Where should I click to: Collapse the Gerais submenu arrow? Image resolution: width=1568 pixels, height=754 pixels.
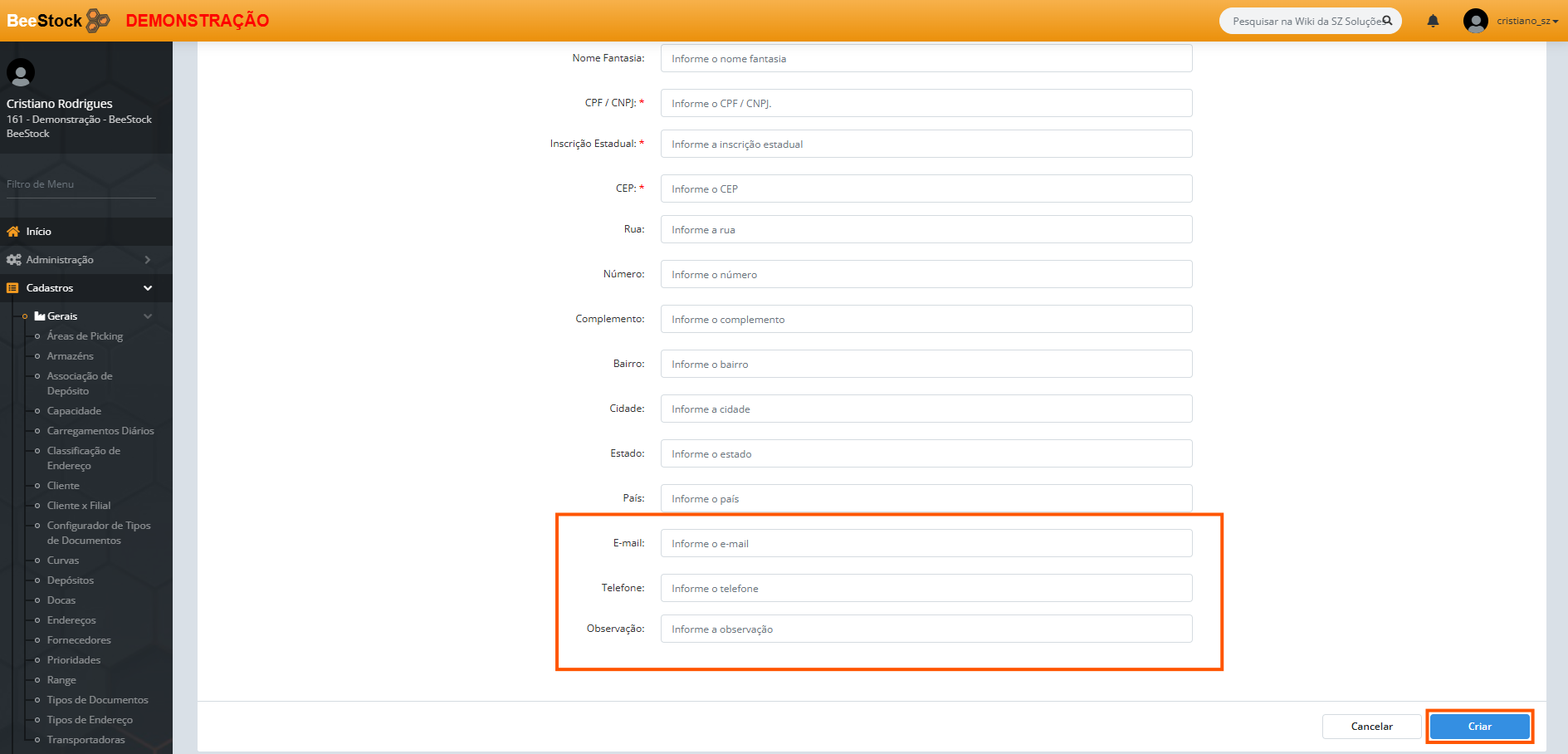pos(148,316)
